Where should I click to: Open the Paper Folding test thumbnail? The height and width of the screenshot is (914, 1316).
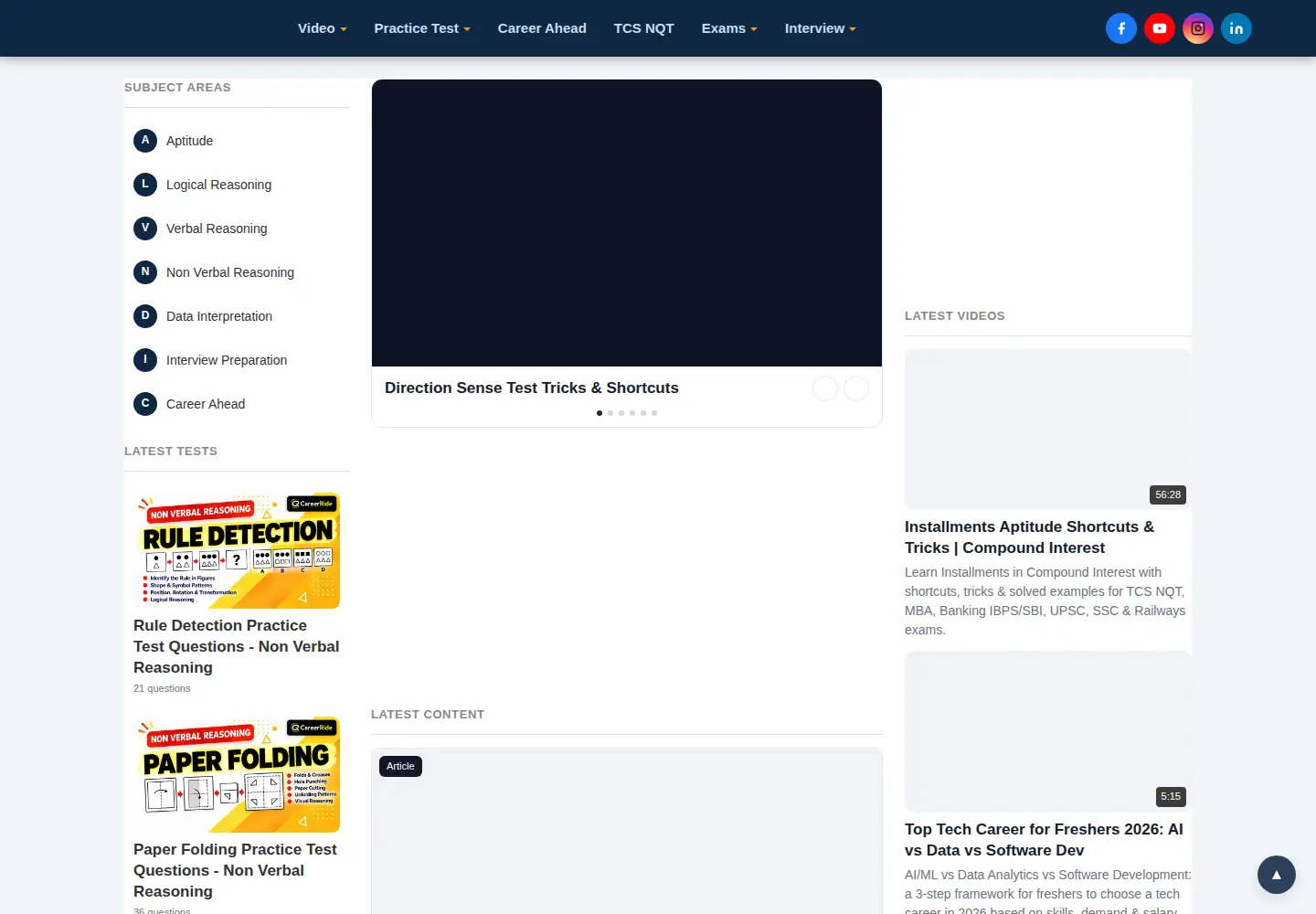point(237,774)
